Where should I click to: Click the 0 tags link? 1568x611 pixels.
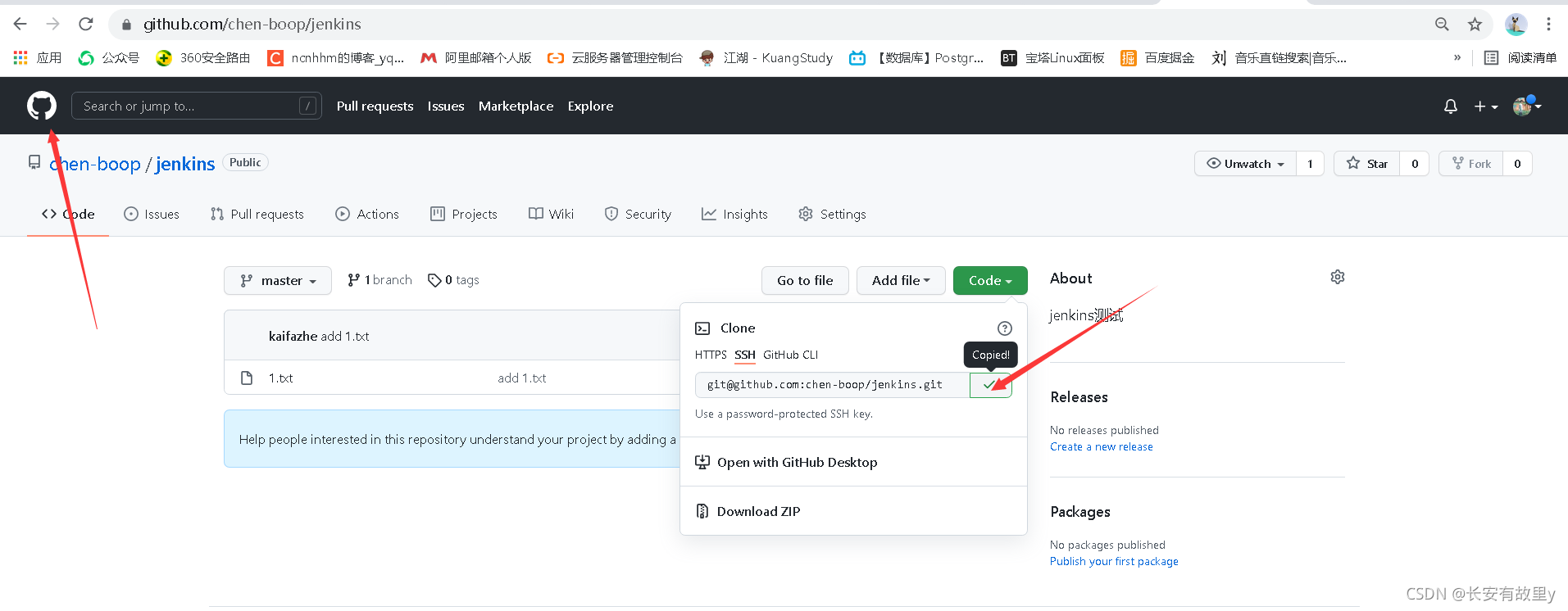point(453,280)
